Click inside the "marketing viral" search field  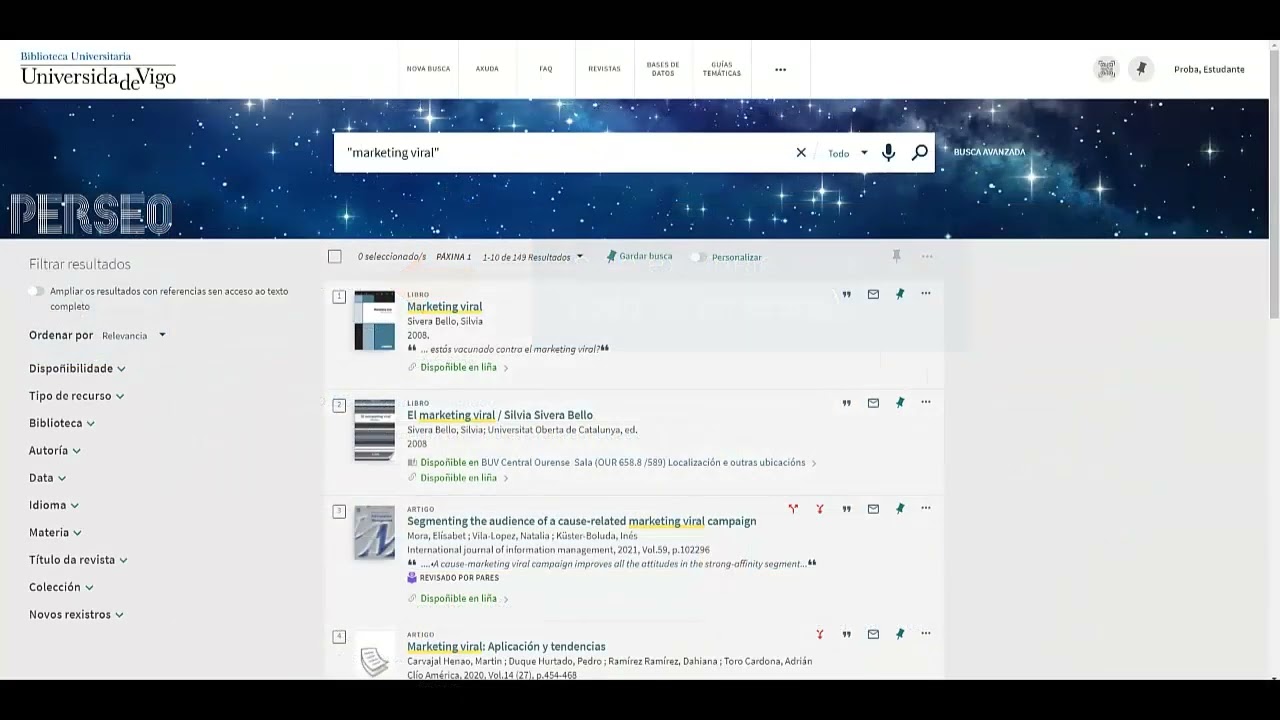coord(565,153)
